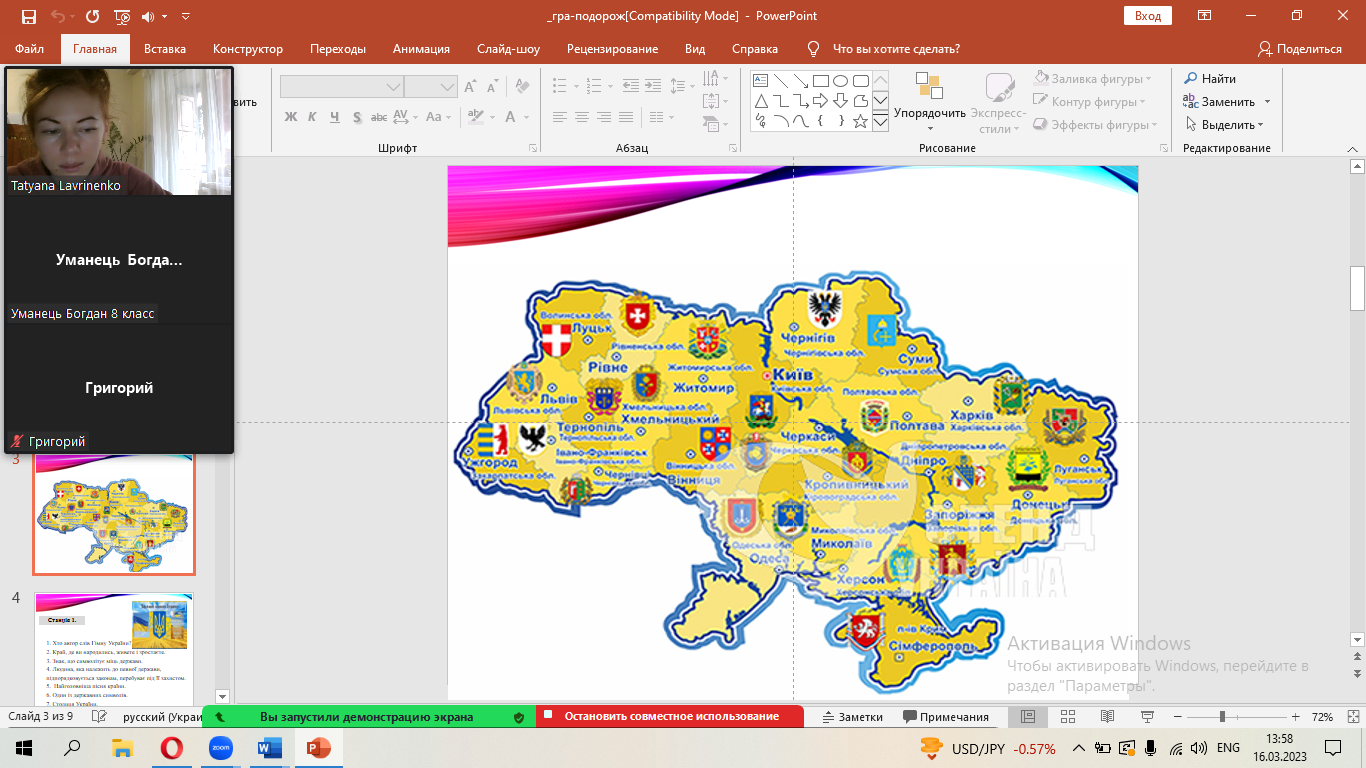Select slide 3 thumbnail in the panel
1366x768 pixels.
point(114,514)
